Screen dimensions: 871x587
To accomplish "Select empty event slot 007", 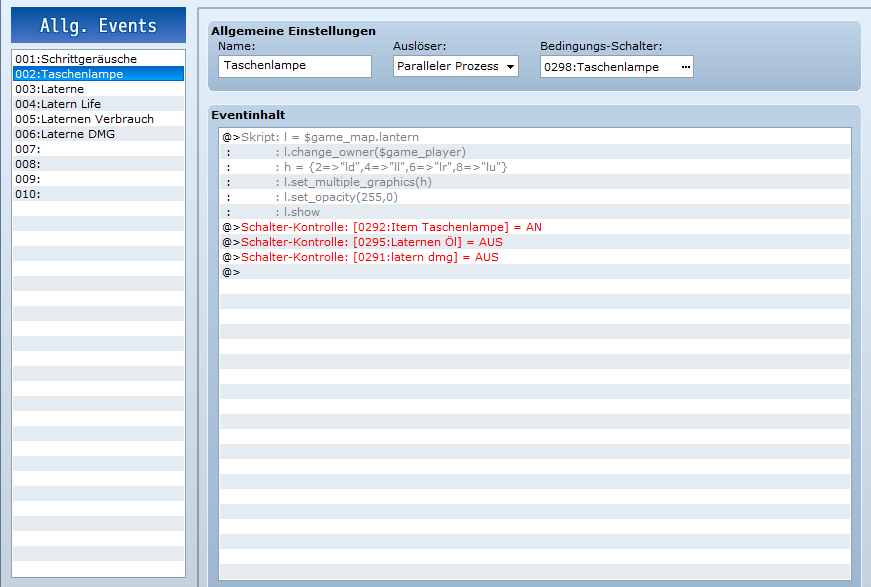I will pyautogui.click(x=98, y=149).
